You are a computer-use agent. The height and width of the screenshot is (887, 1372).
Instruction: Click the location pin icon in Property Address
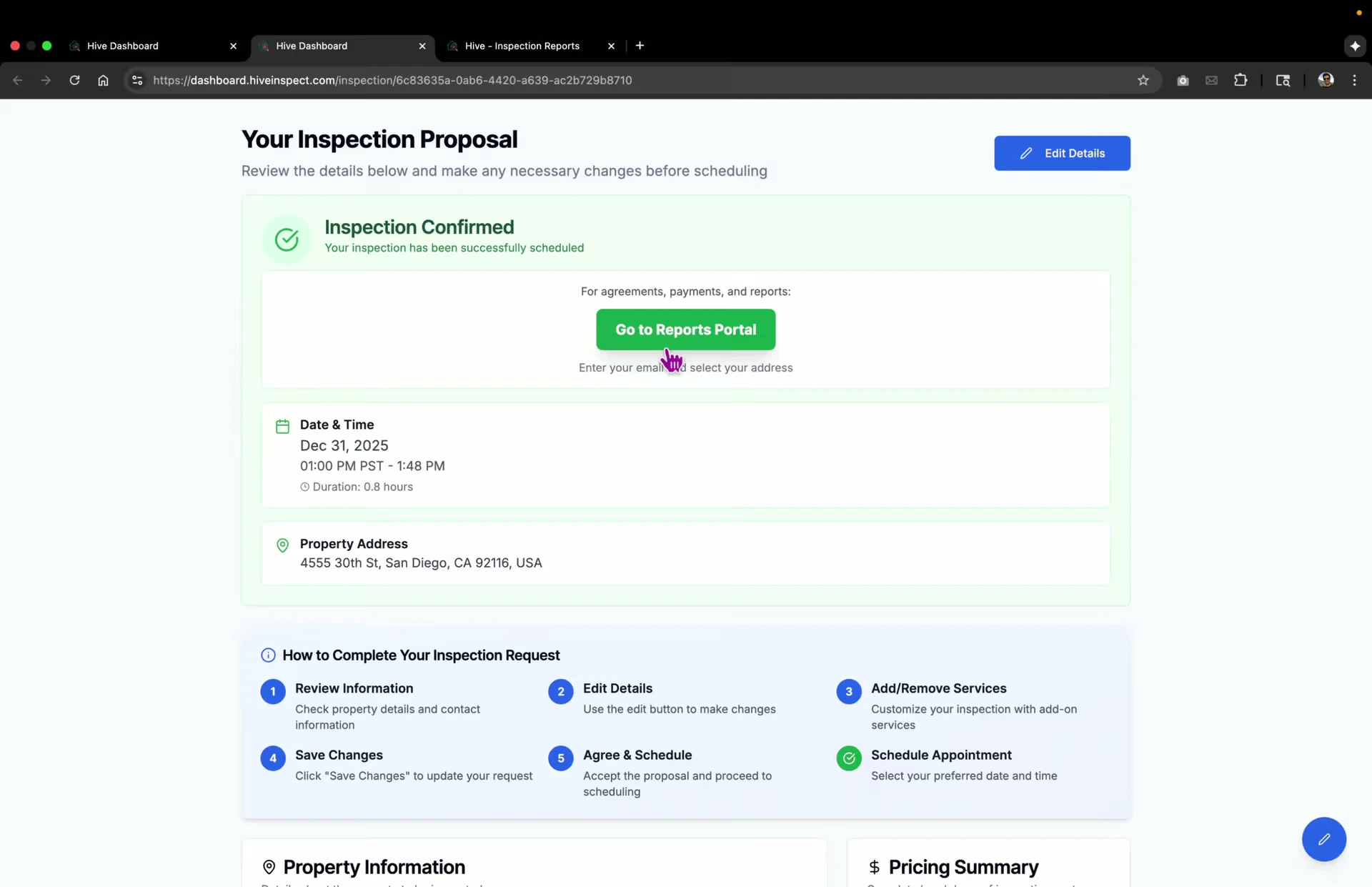[x=282, y=545]
